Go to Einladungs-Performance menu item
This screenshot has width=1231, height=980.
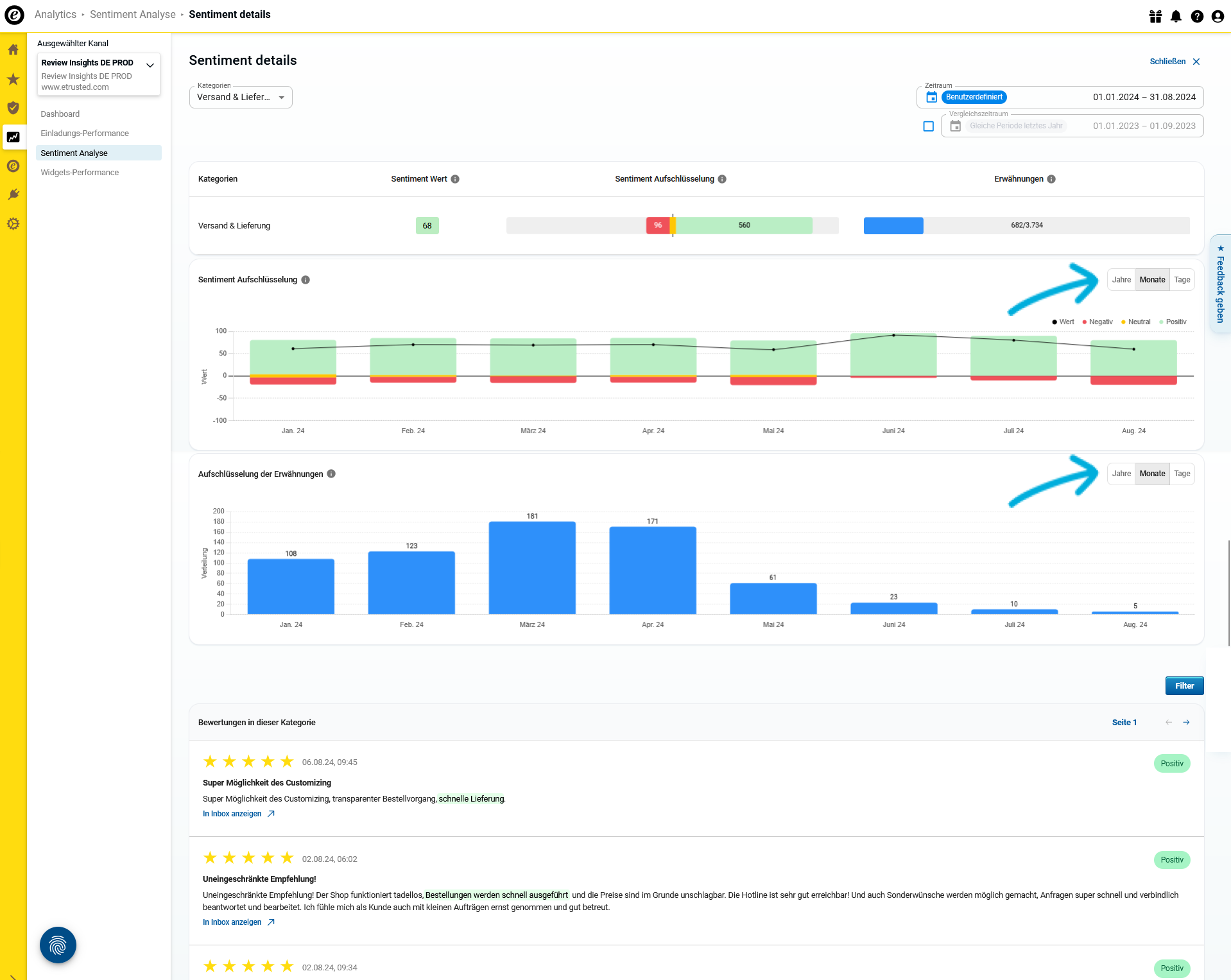click(x=85, y=133)
